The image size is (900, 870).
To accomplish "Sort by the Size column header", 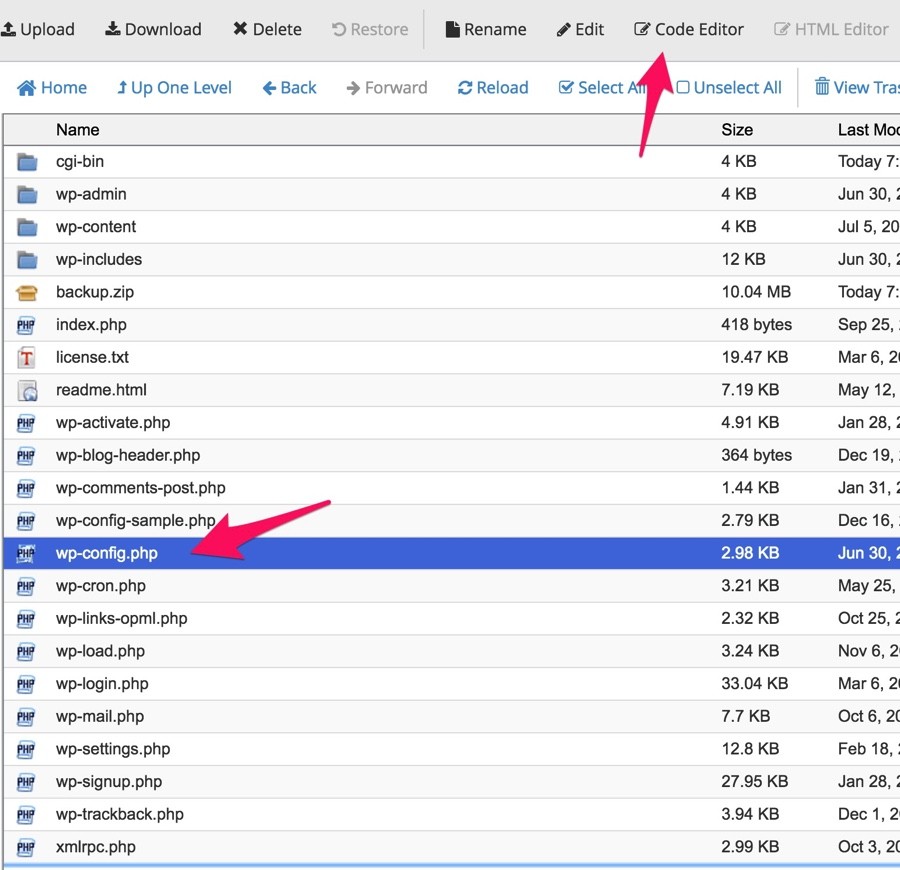I will (737, 130).
